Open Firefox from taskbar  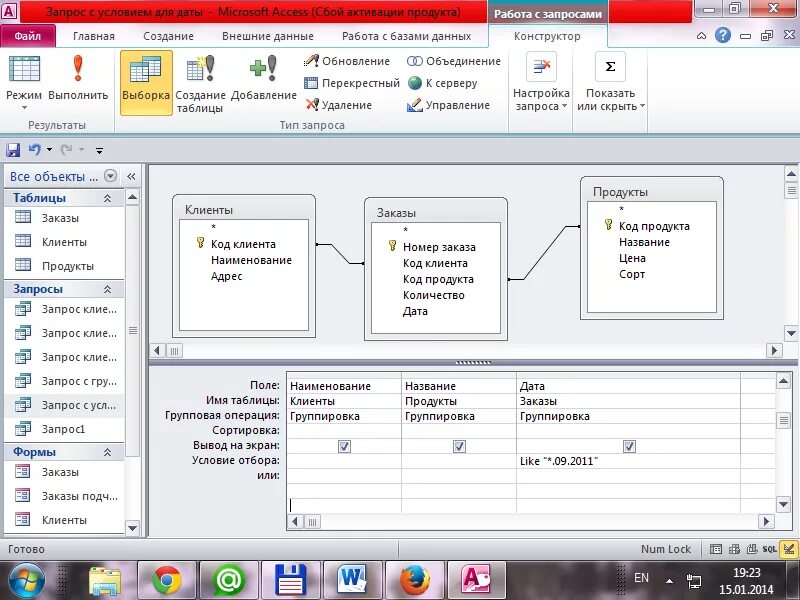click(x=414, y=580)
